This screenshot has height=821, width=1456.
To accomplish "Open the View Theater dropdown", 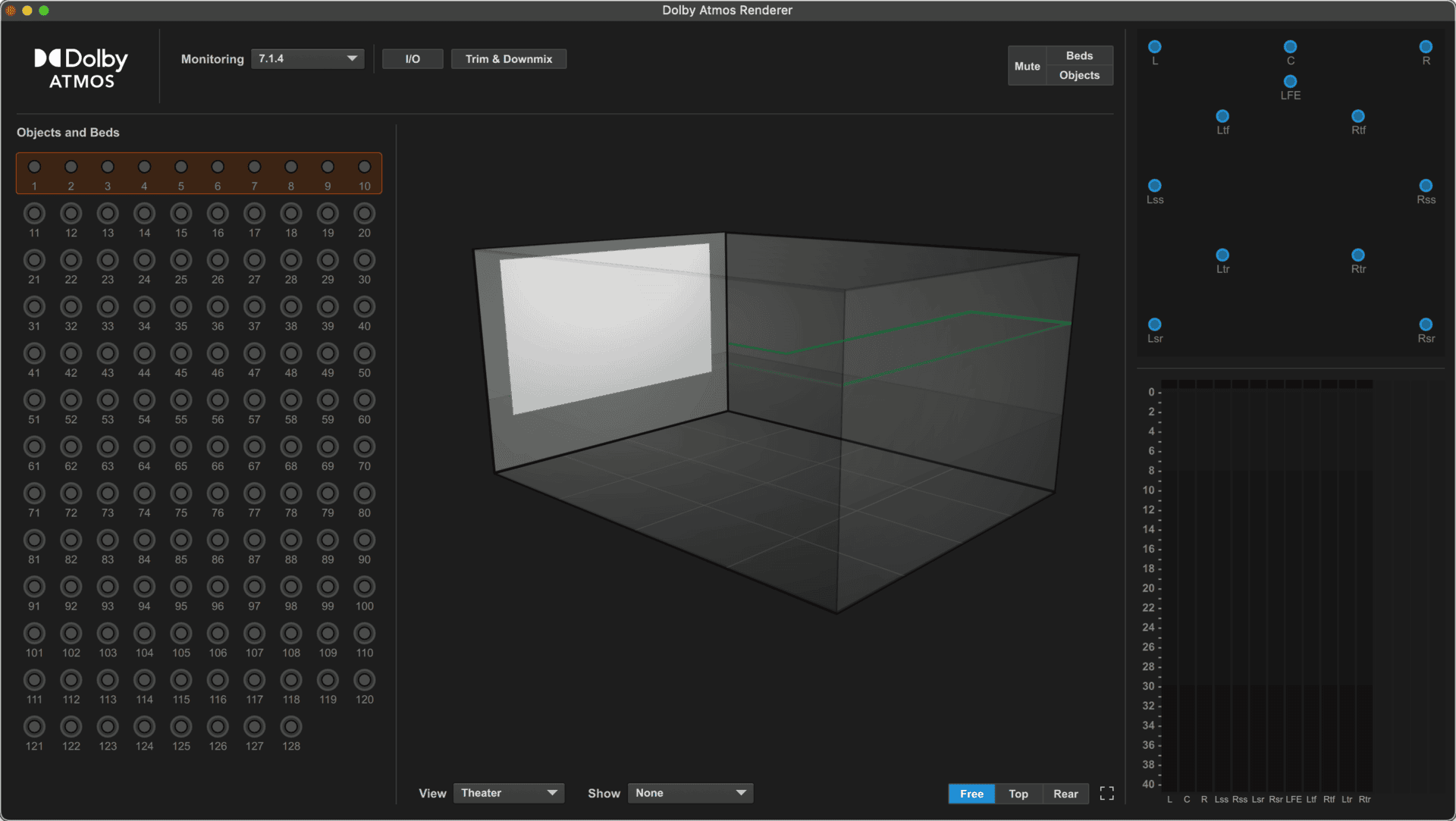I will click(x=508, y=793).
